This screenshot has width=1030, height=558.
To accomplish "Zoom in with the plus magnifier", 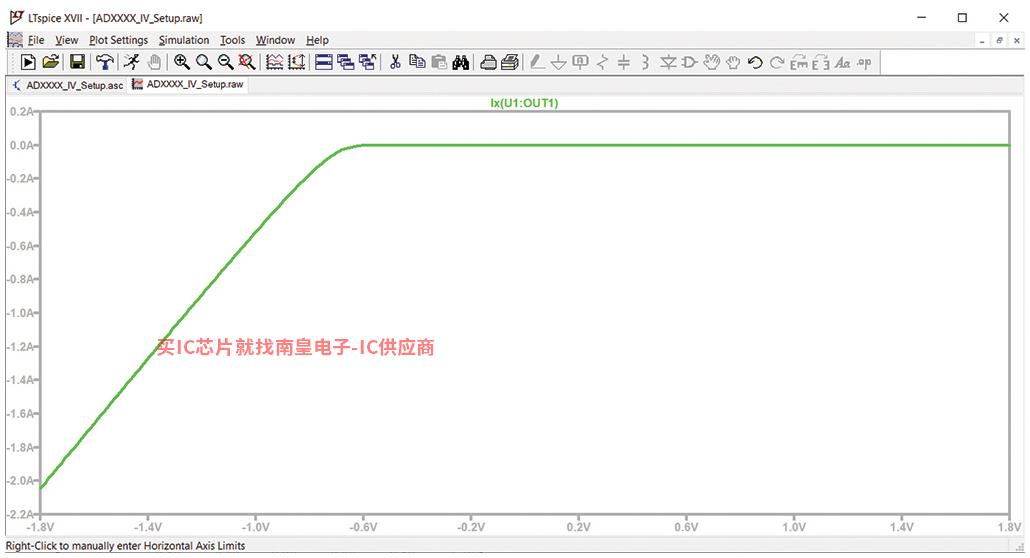I will (182, 62).
